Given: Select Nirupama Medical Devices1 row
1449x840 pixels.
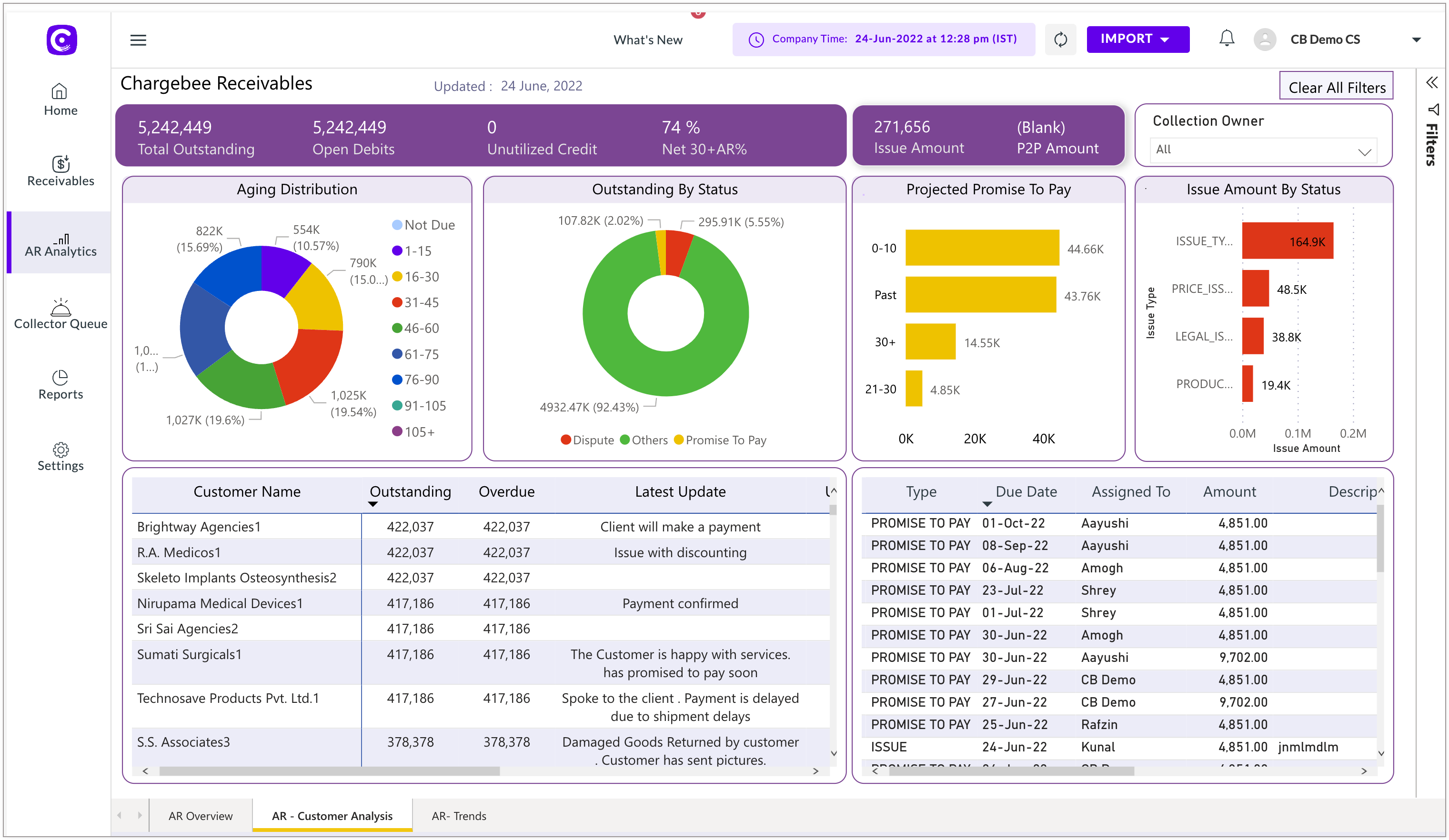Looking at the screenshot, I should pyautogui.click(x=481, y=602).
